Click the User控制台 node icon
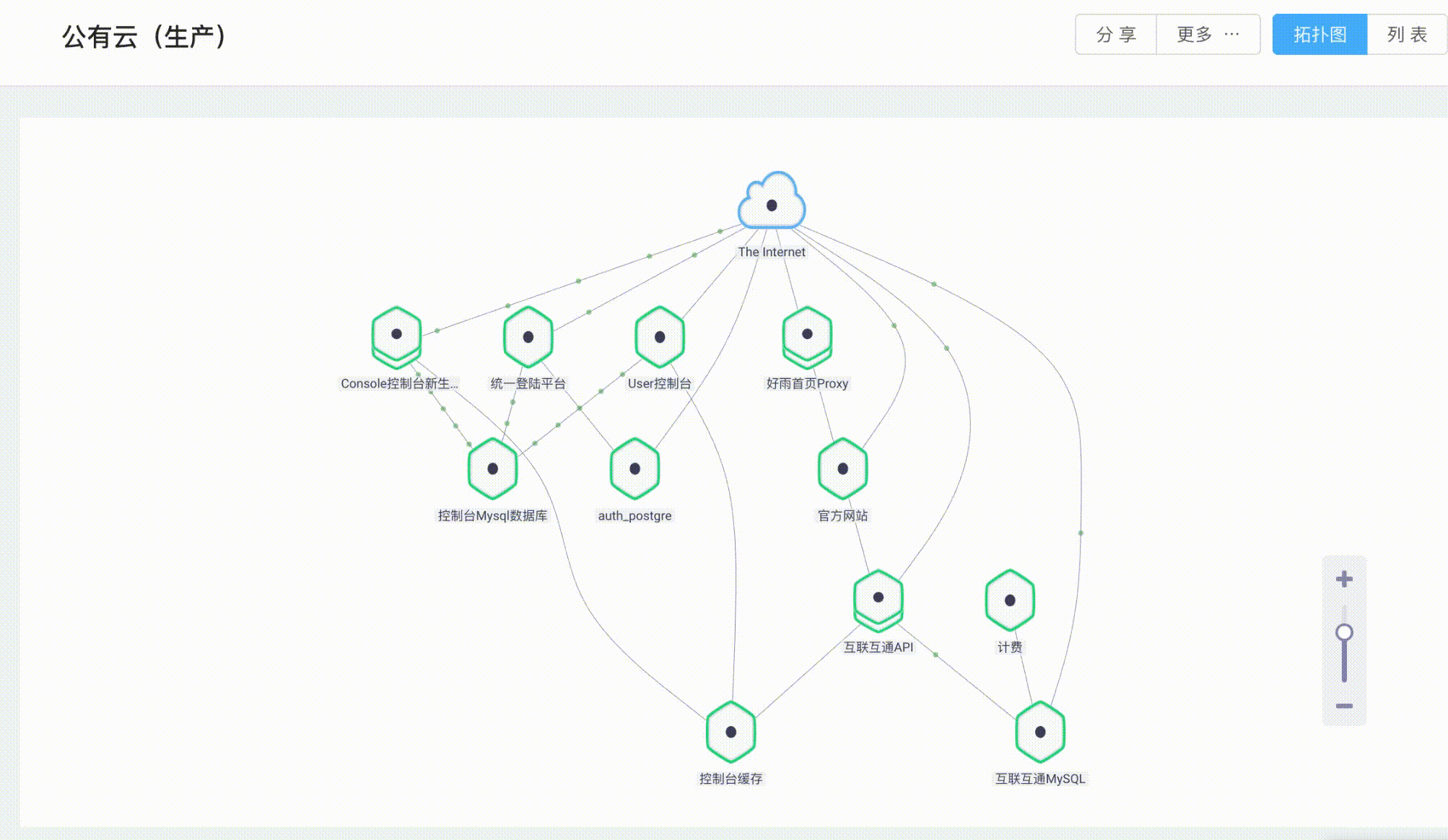 click(659, 336)
